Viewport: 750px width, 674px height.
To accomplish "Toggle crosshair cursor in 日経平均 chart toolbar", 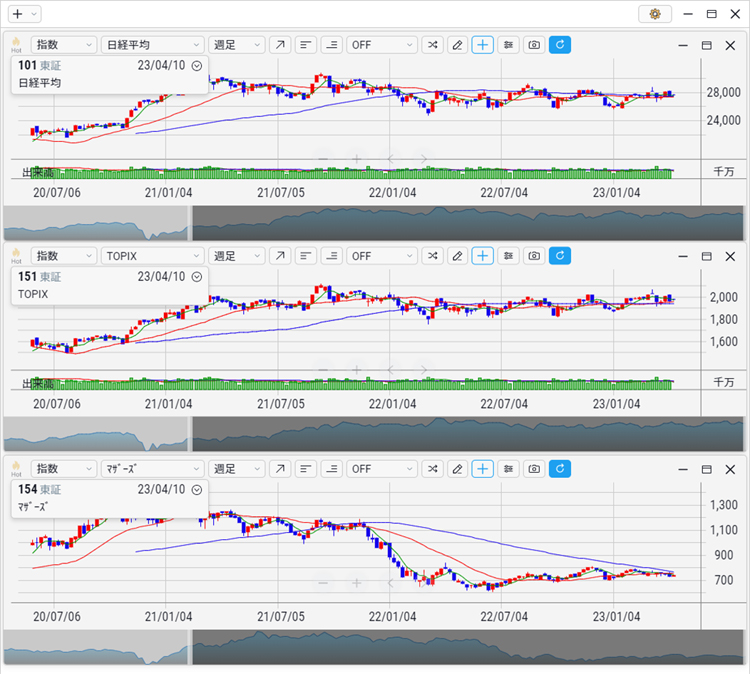I will [483, 45].
